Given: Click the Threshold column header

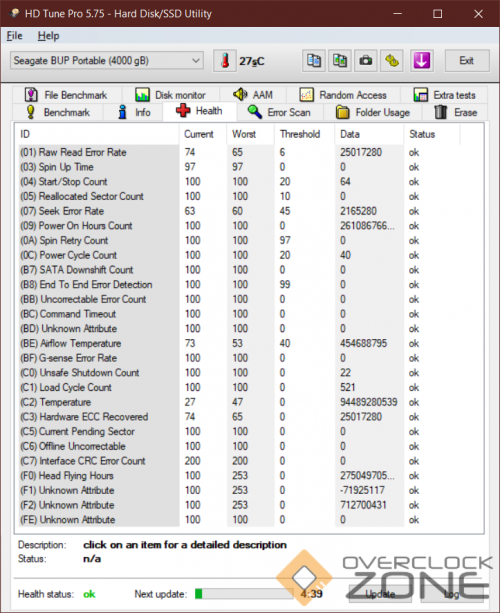Looking at the screenshot, I should coord(305,134).
